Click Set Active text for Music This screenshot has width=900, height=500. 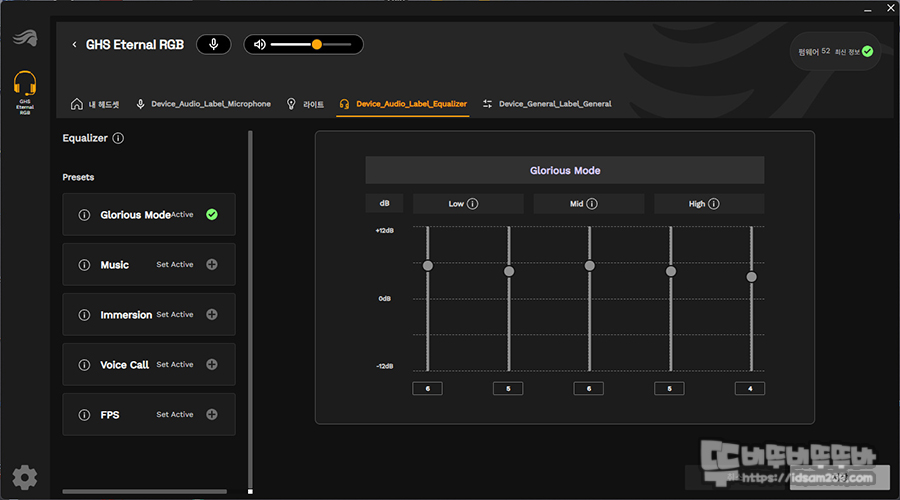click(x=175, y=265)
